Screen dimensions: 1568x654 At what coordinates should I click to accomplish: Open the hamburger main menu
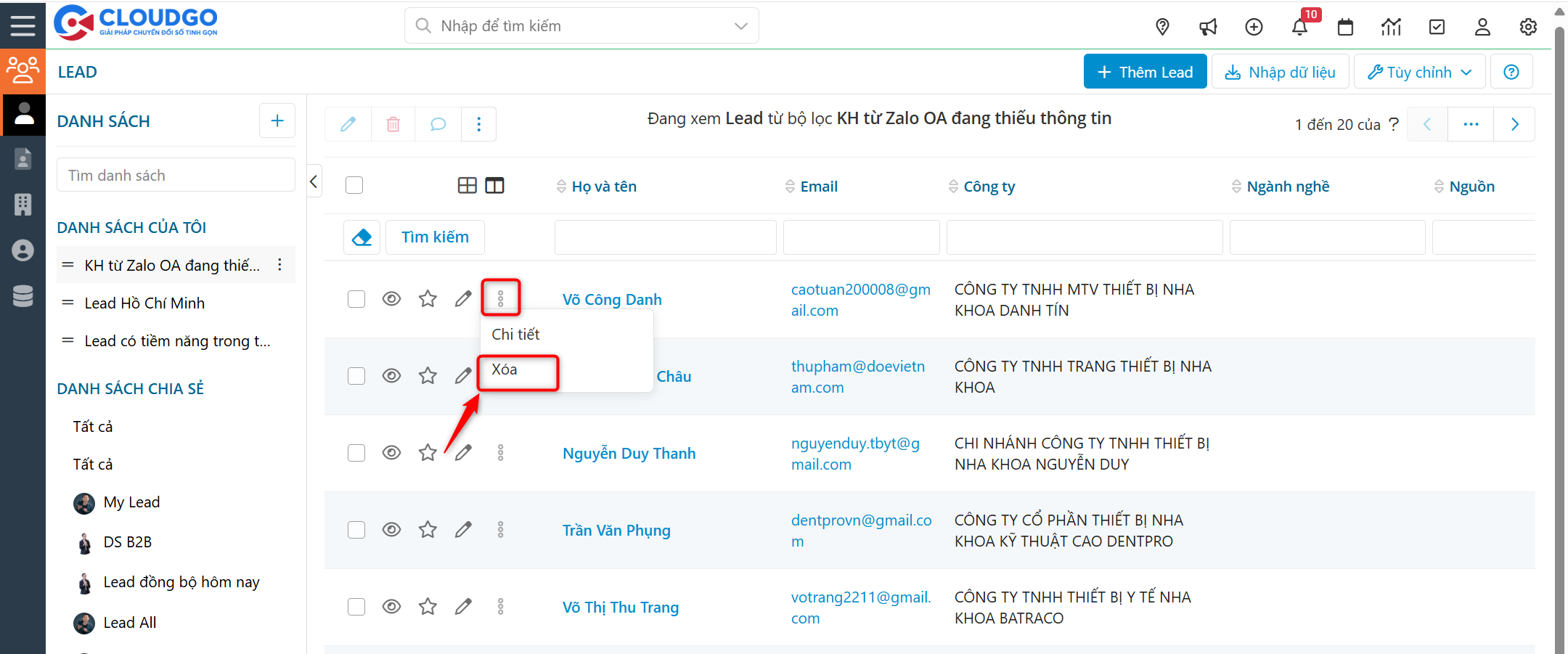pyautogui.click(x=23, y=25)
